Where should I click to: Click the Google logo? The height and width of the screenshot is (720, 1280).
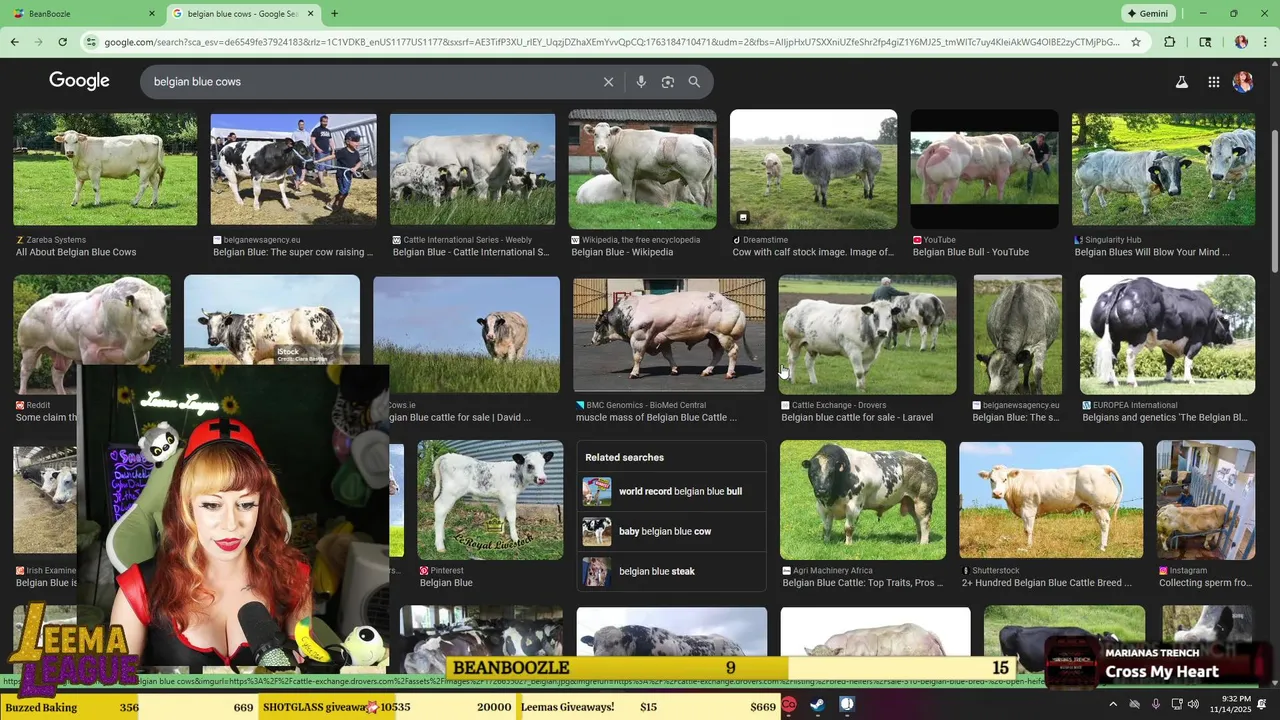pyautogui.click(x=79, y=81)
